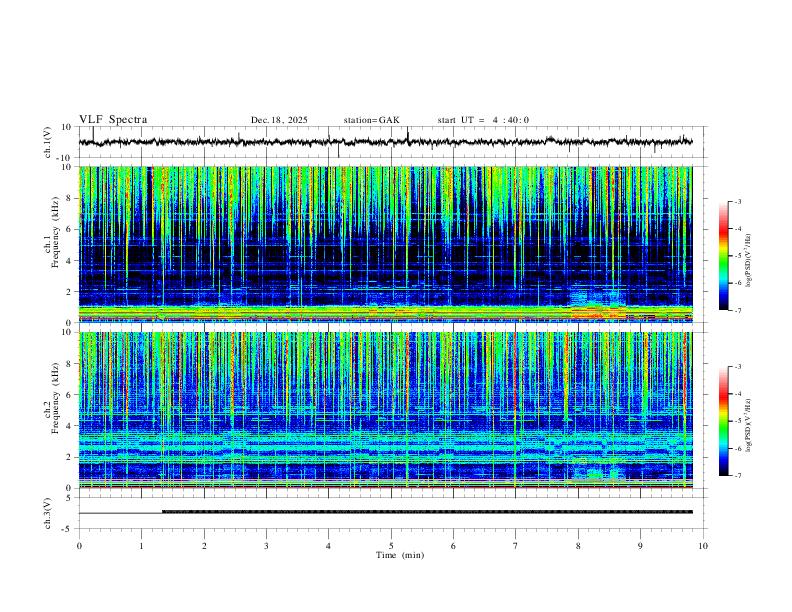Click the "ch.3(V)" axis label
This screenshot has height=612, width=792.
pos(48,513)
